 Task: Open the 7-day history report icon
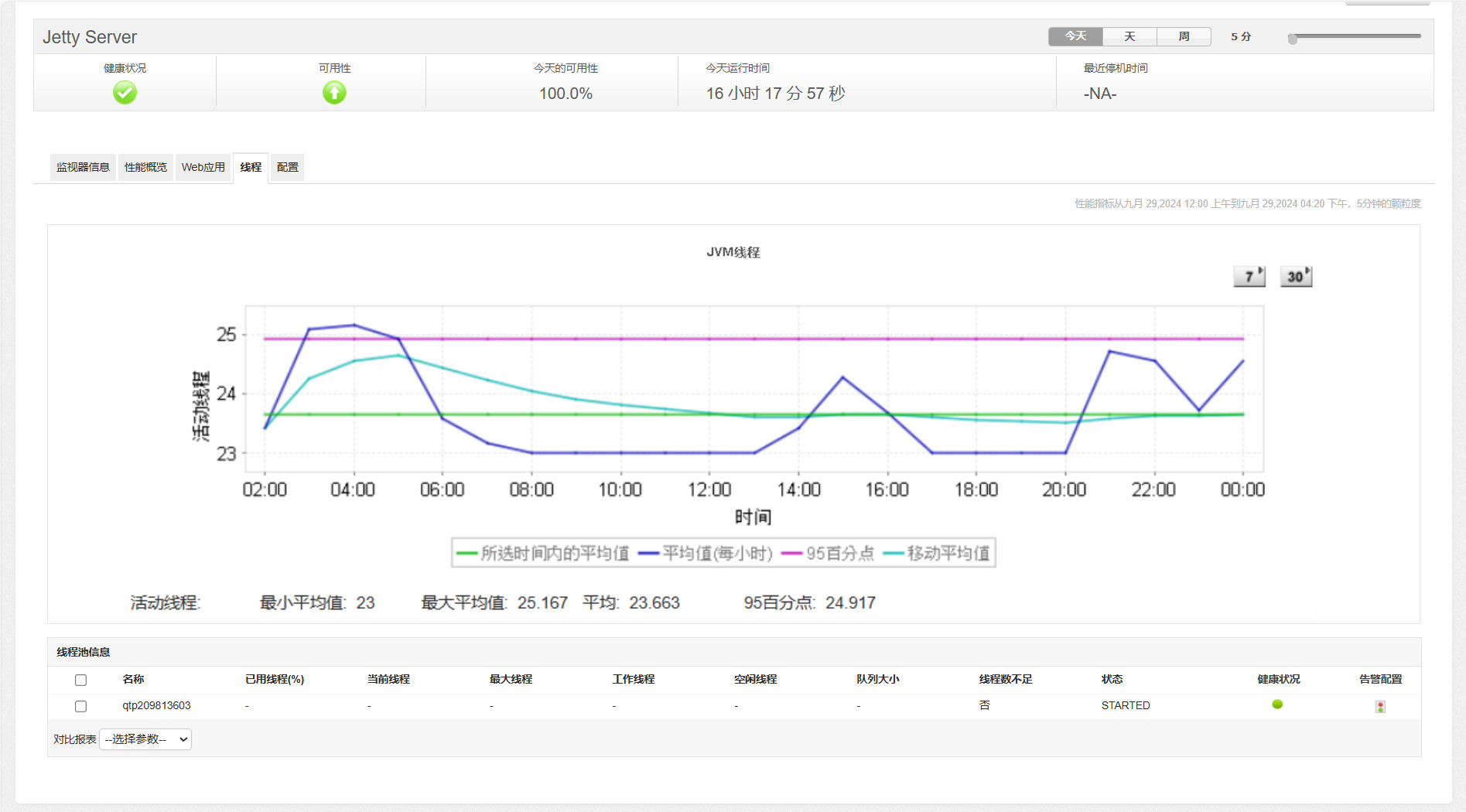click(x=1249, y=276)
